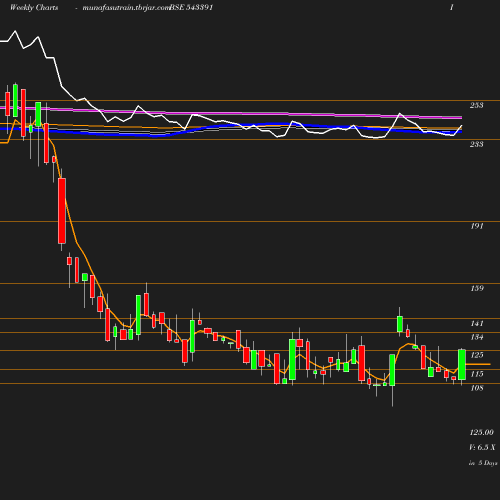This screenshot has width=500, height=500.
Task: Click the 191 price level label
Action: coord(477,226)
